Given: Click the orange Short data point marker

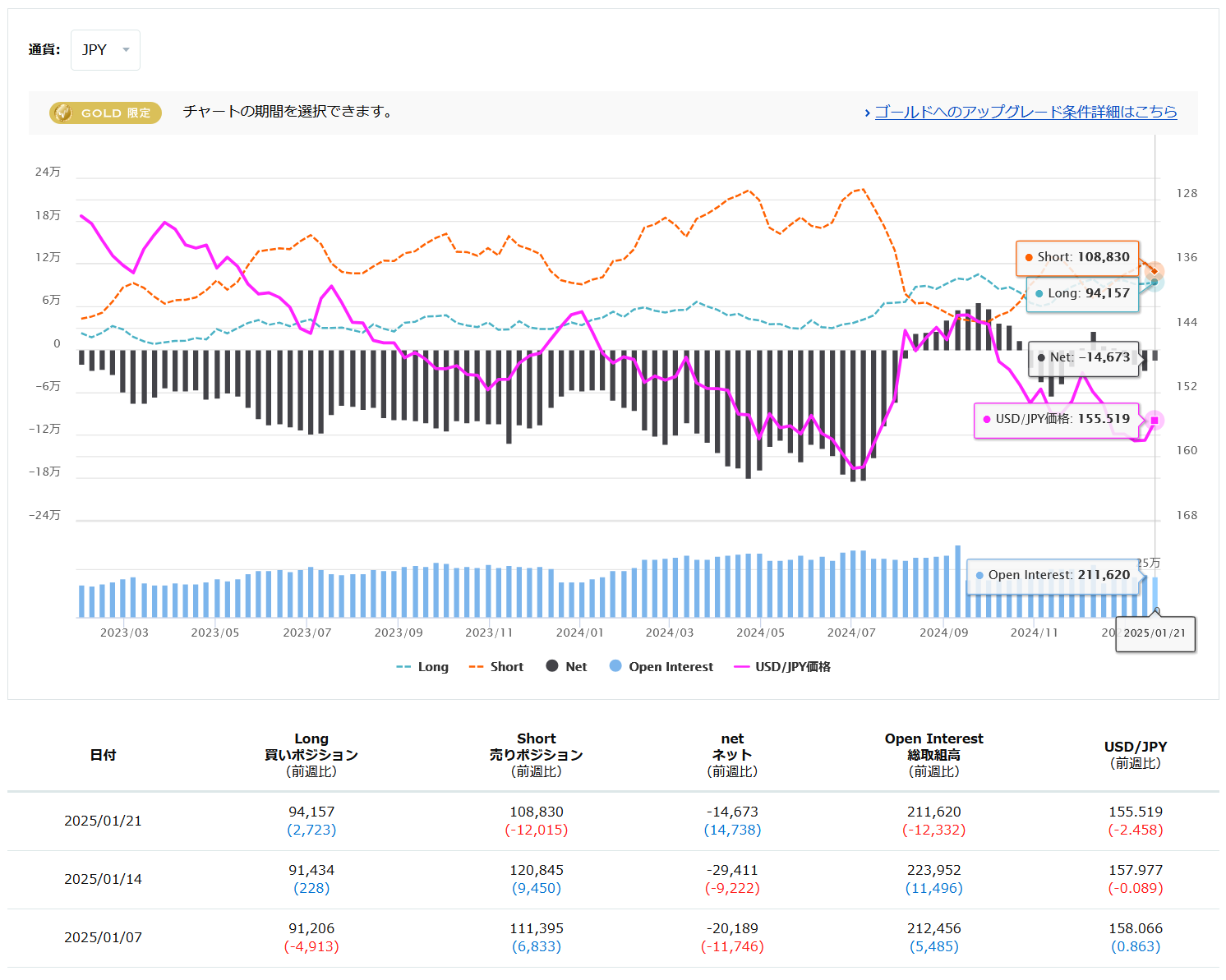Looking at the screenshot, I should (1155, 270).
